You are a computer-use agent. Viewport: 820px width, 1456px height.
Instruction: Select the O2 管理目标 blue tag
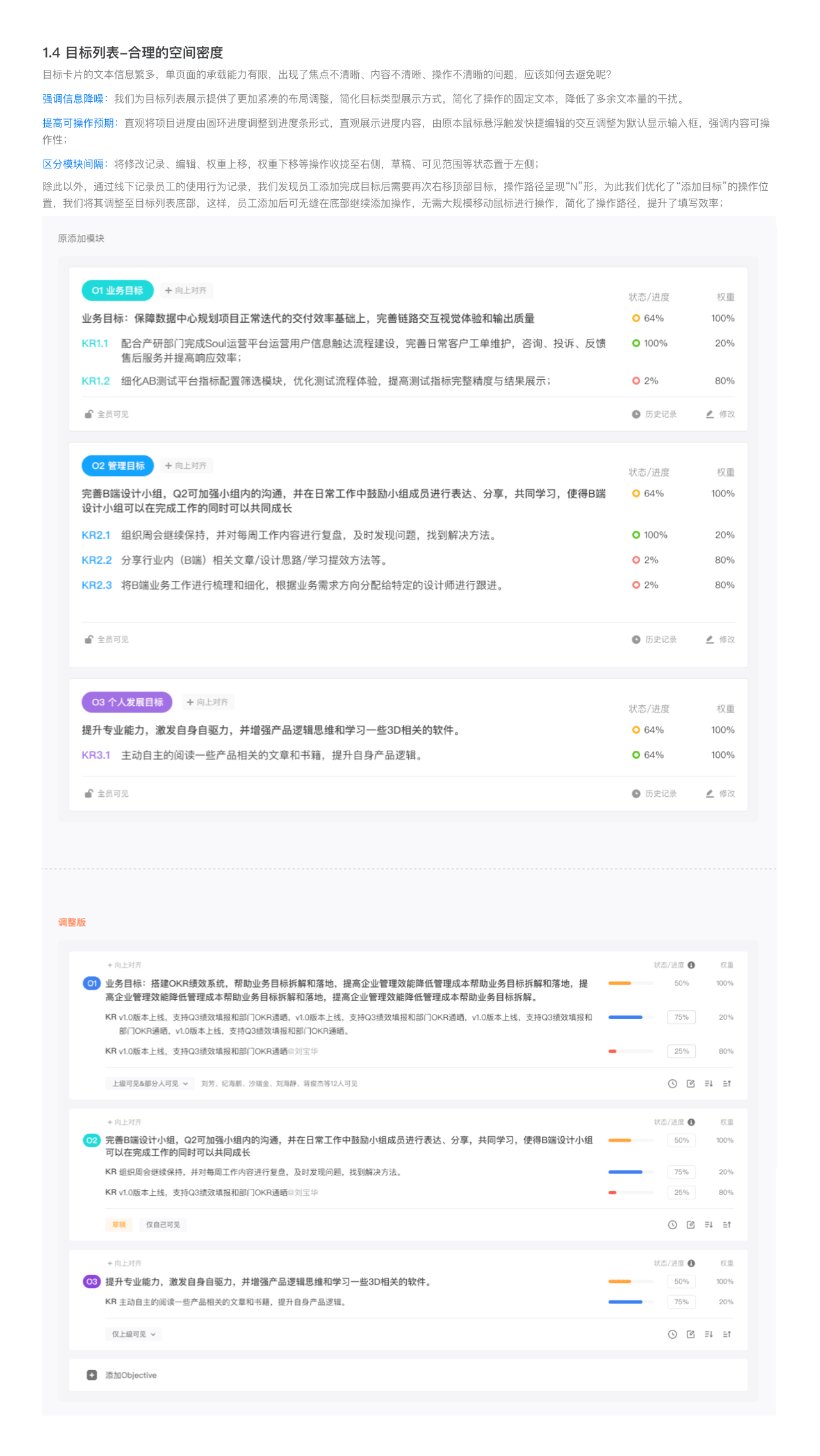pos(118,466)
